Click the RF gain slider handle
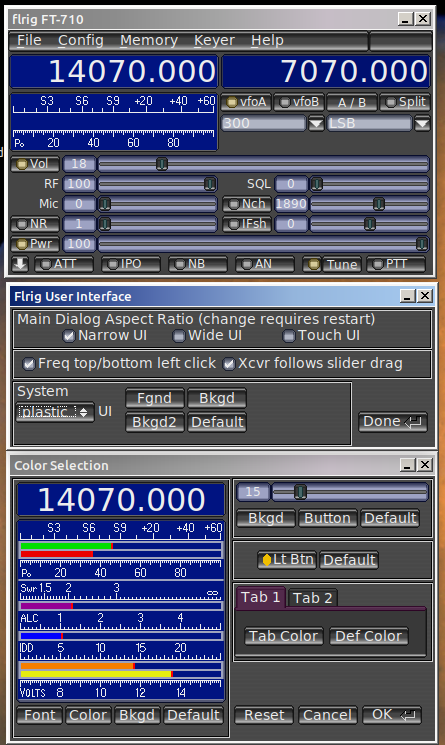Image resolution: width=445 pixels, height=745 pixels. (x=209, y=184)
